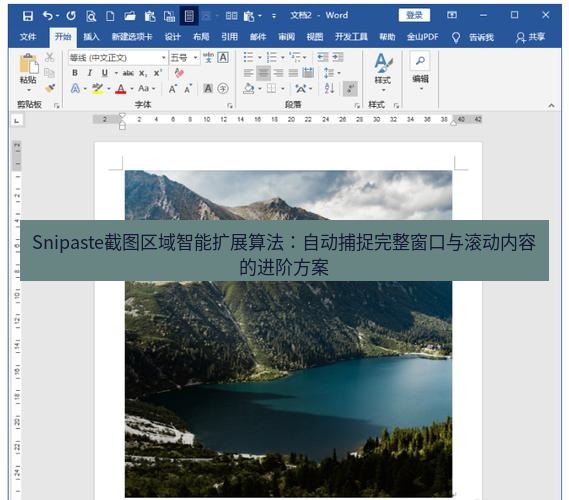Image resolution: width=569 pixels, height=500 pixels.
Task: Open the phonetic guide (wén) tool
Action: (208, 57)
